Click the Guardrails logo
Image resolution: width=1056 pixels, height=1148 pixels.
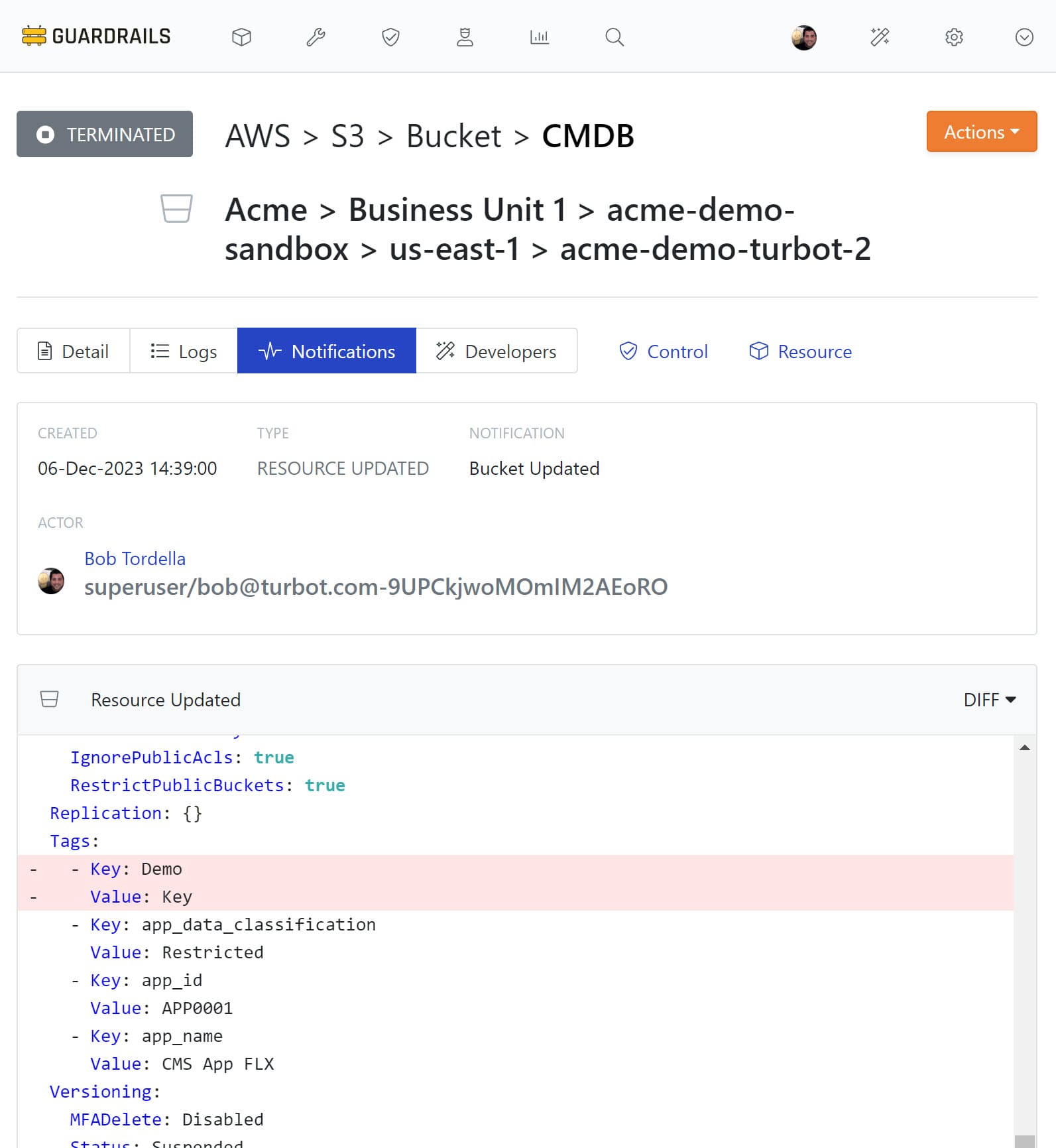click(x=96, y=36)
